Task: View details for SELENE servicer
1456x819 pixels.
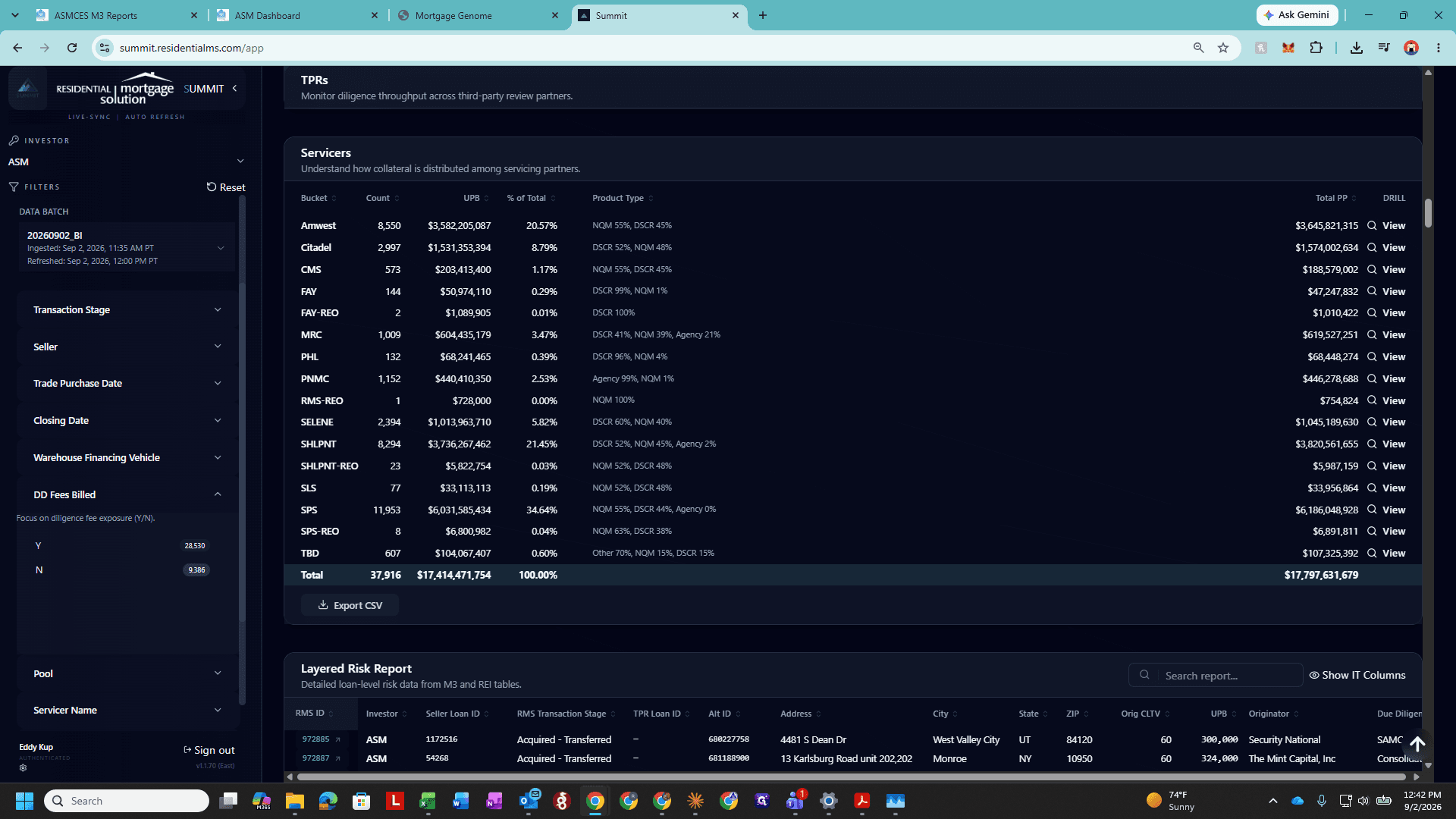Action: pyautogui.click(x=1386, y=422)
